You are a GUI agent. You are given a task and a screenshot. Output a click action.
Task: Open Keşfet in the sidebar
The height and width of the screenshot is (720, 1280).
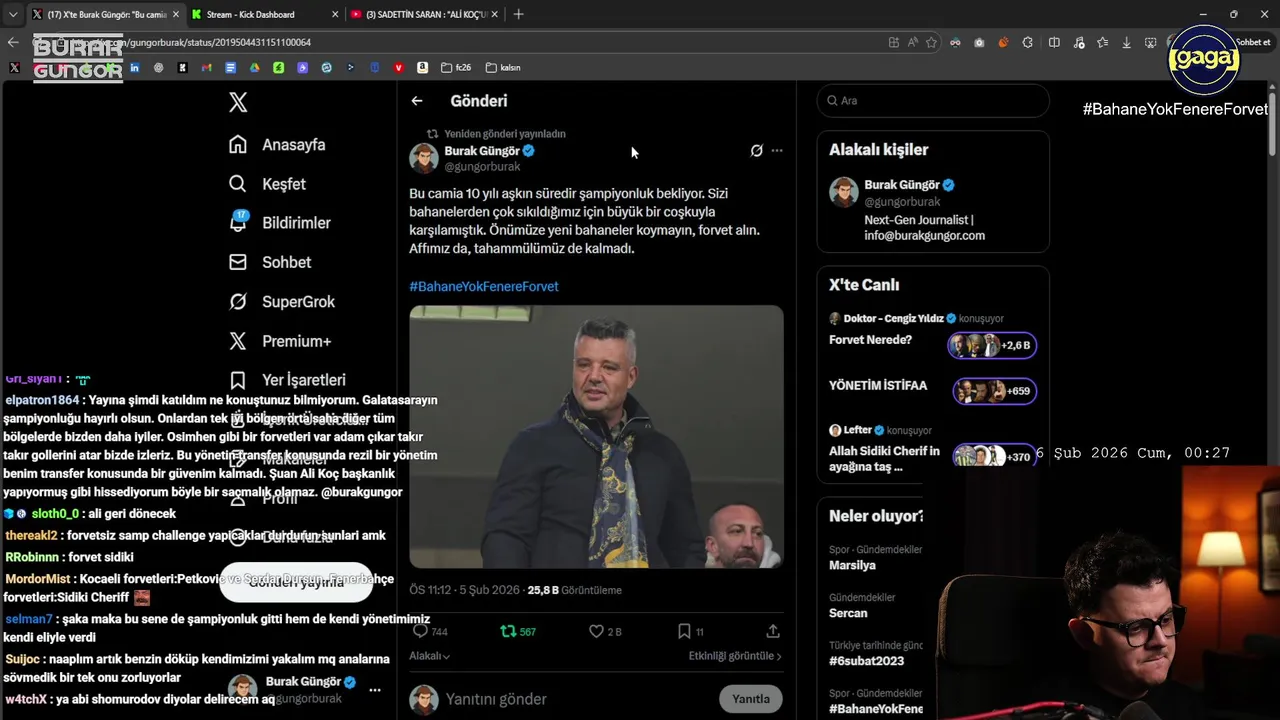coord(268,184)
